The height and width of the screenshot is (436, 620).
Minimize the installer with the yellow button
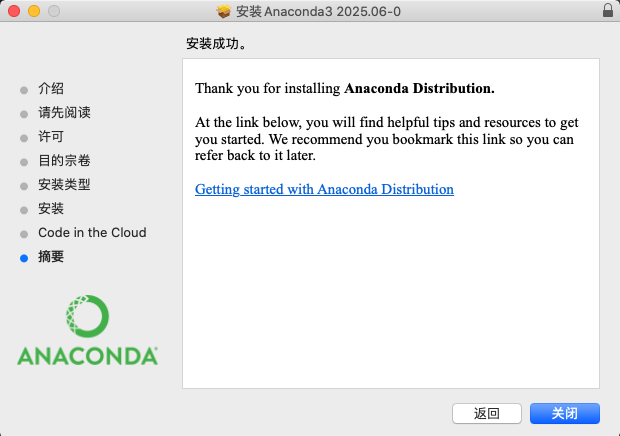pyautogui.click(x=33, y=11)
